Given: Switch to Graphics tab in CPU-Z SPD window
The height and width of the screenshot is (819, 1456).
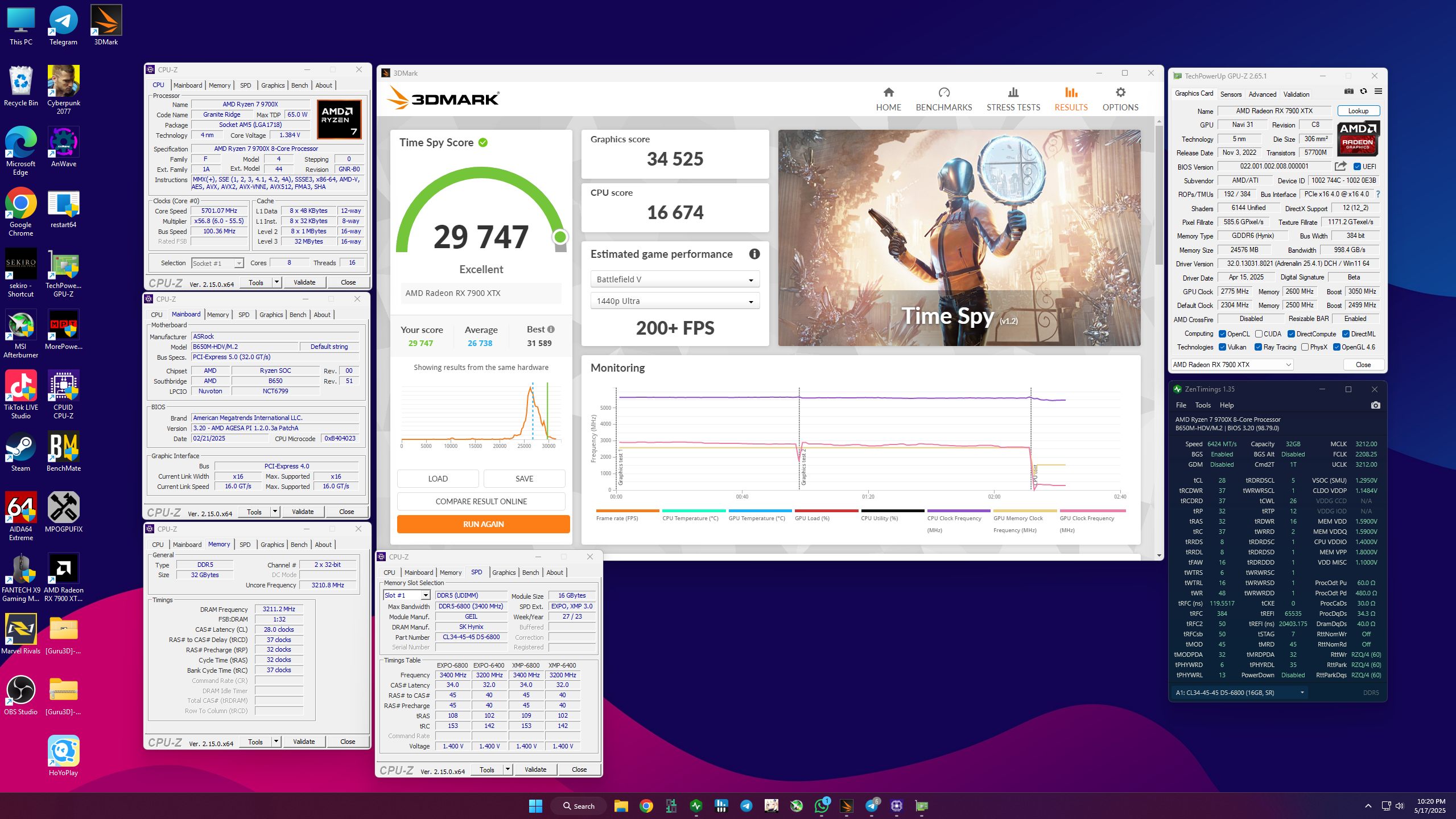Looking at the screenshot, I should pyautogui.click(x=504, y=573).
